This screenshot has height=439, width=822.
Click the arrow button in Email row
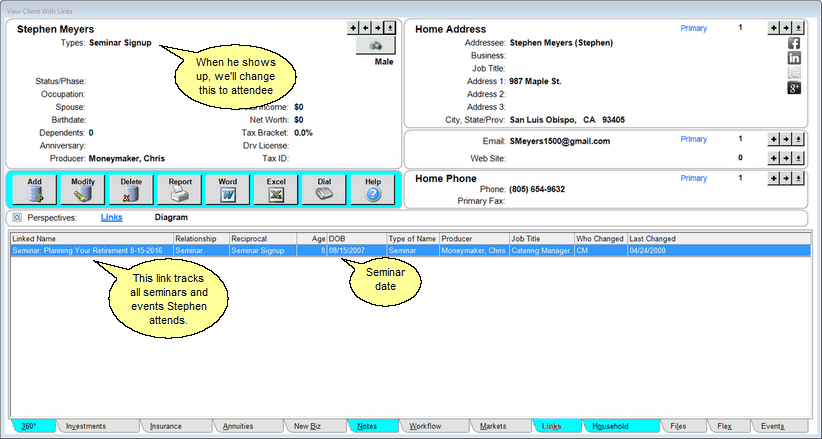point(786,139)
